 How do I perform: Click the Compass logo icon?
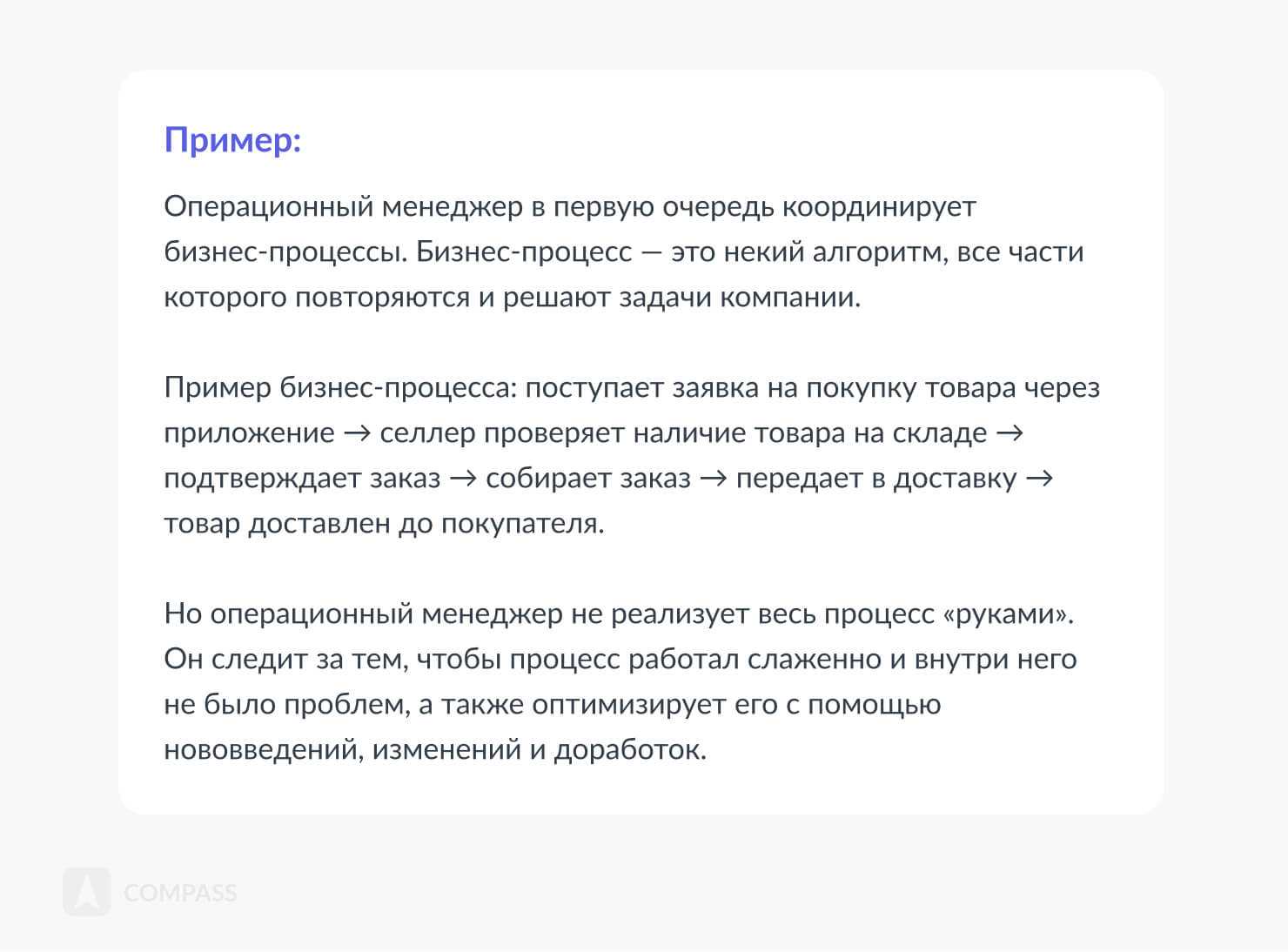pyautogui.click(x=86, y=891)
